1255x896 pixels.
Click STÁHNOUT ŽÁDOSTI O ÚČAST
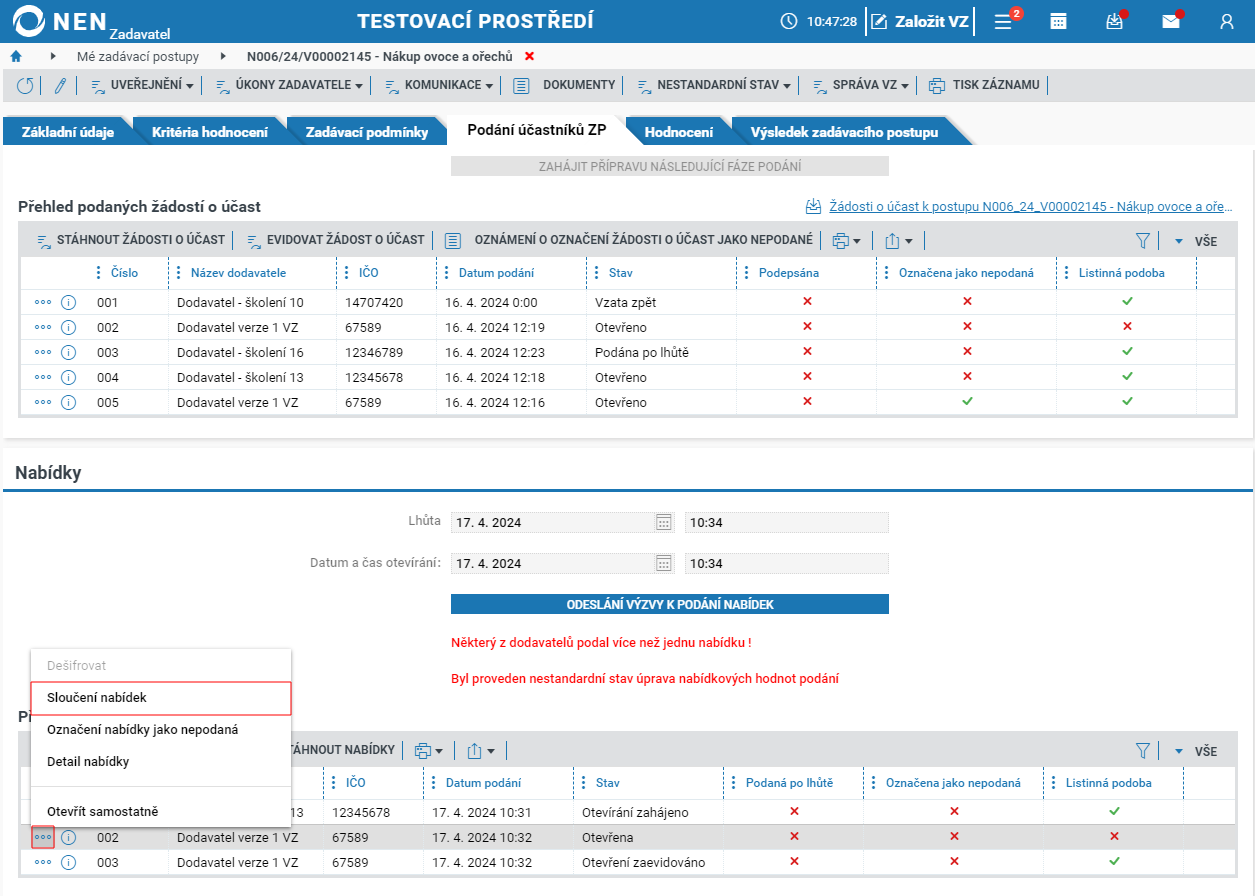(x=131, y=241)
